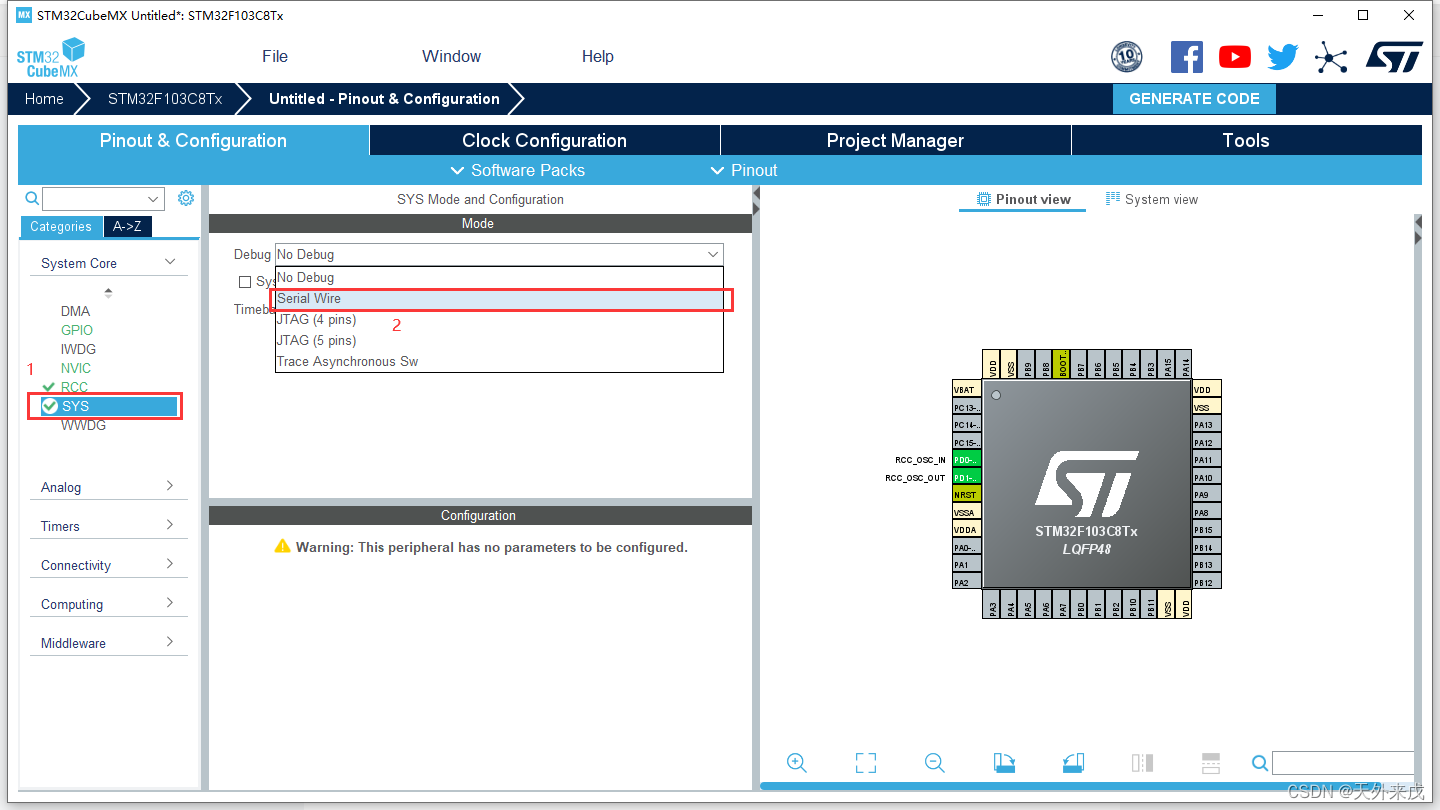Switch to Project Manager tab
The height and width of the screenshot is (810, 1440).
(895, 140)
